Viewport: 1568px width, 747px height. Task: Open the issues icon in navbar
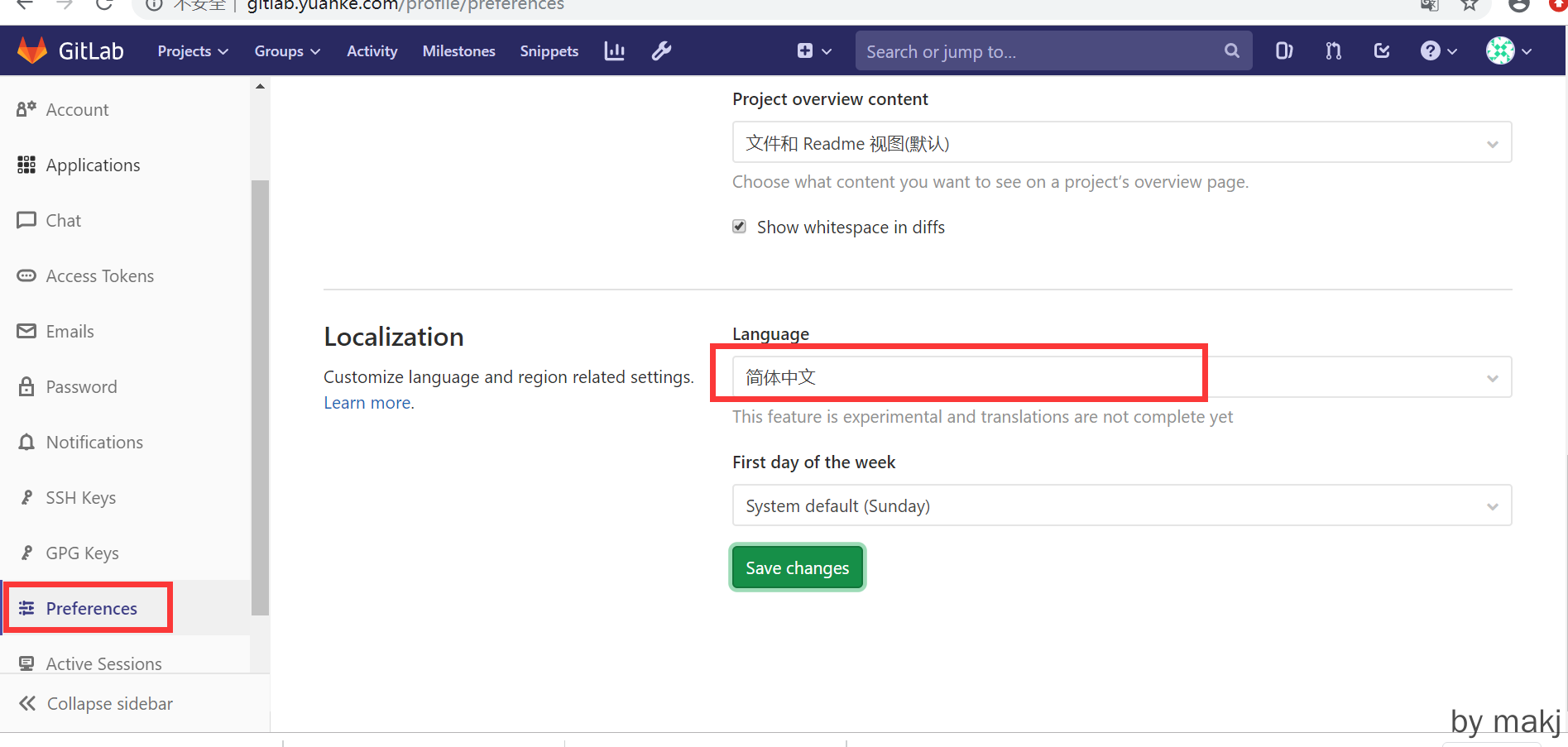(x=1283, y=51)
